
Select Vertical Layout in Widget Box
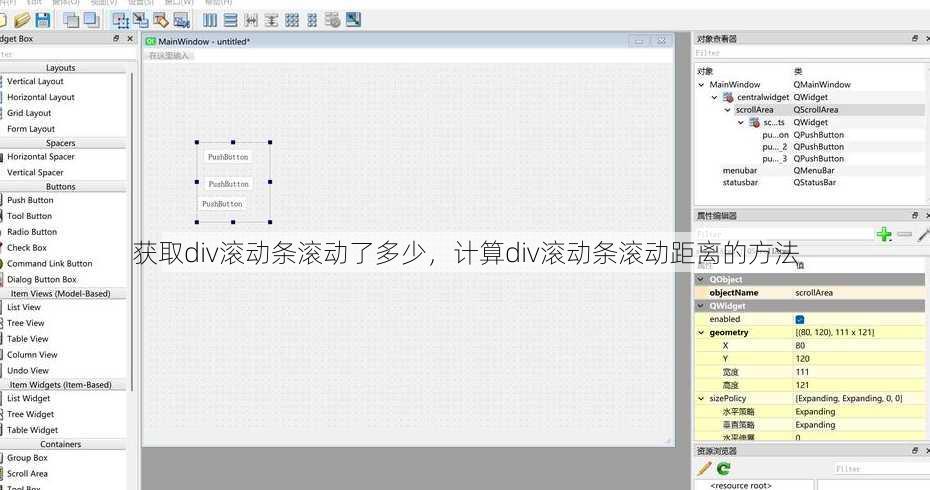coord(35,81)
